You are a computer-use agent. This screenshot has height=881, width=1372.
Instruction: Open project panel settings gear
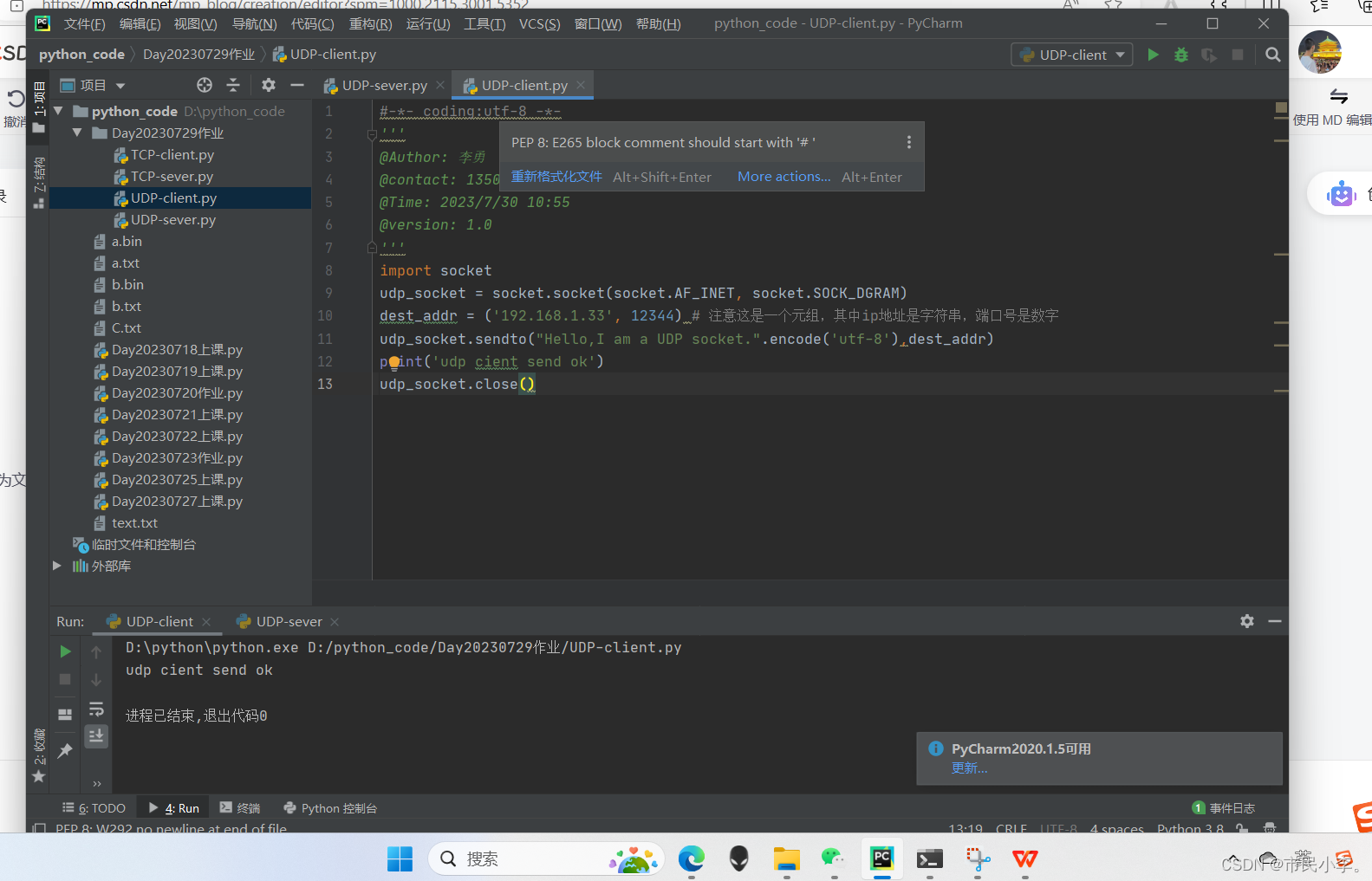(x=269, y=85)
